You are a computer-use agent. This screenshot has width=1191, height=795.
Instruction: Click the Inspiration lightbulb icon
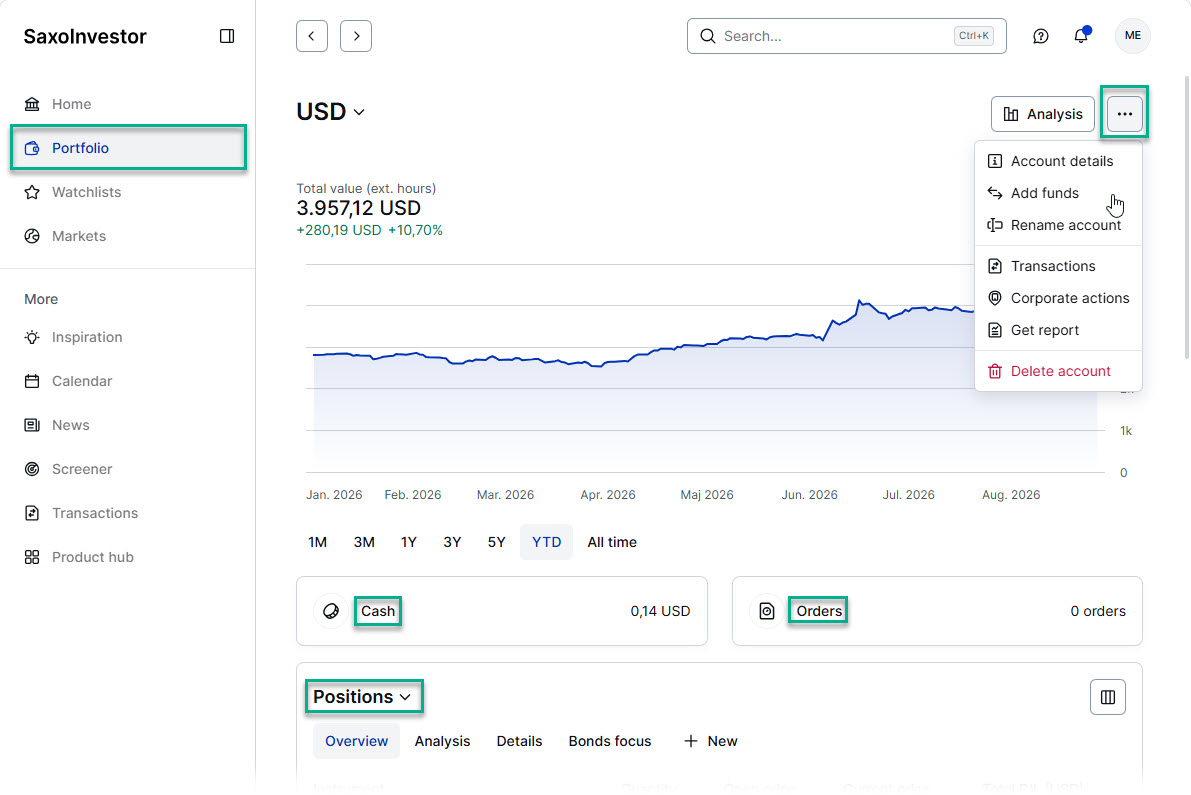click(x=32, y=337)
